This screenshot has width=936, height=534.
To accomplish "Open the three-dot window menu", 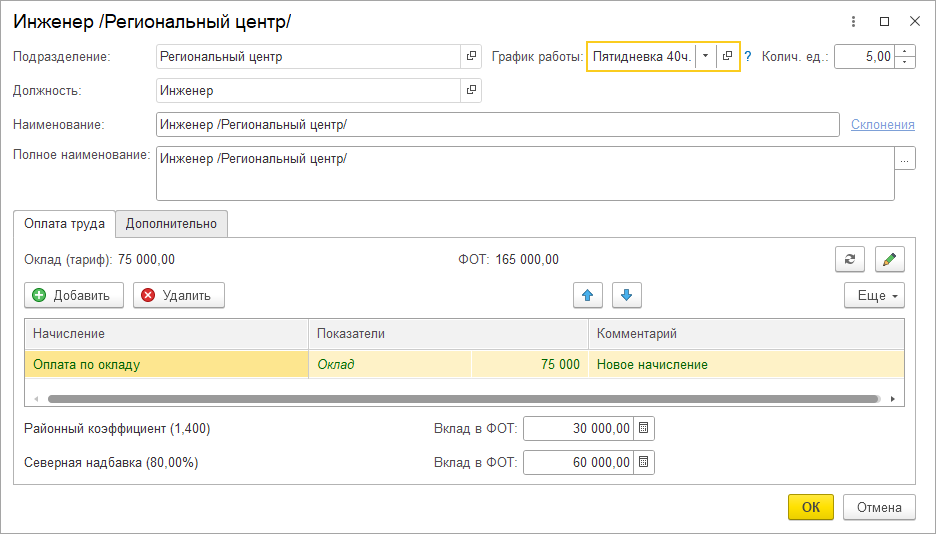I will point(854,21).
